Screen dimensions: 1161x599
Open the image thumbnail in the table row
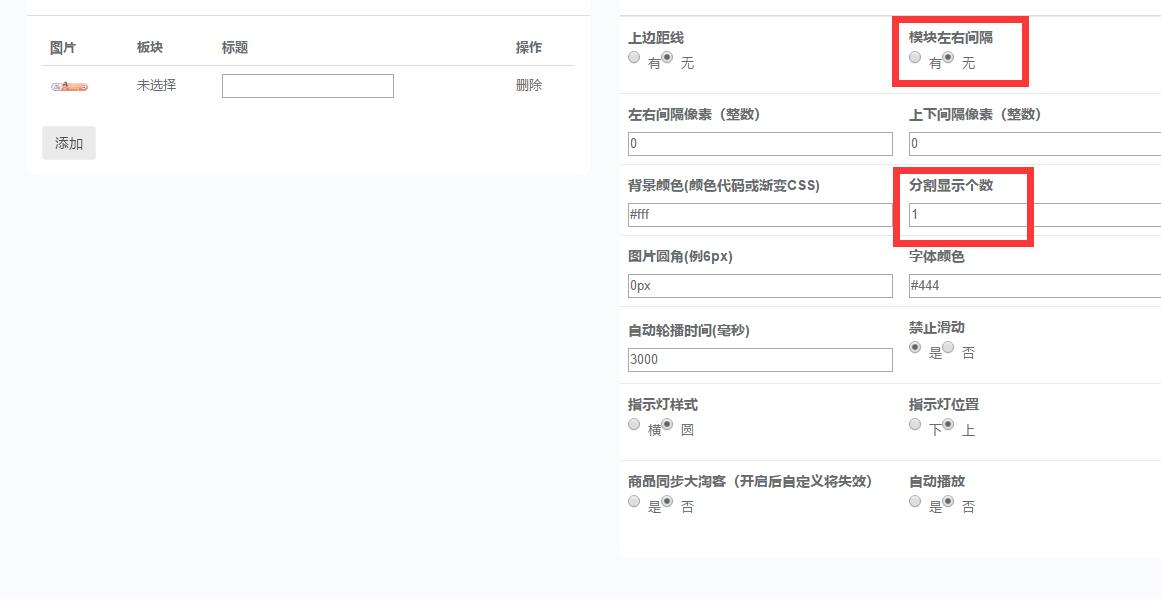click(x=70, y=87)
